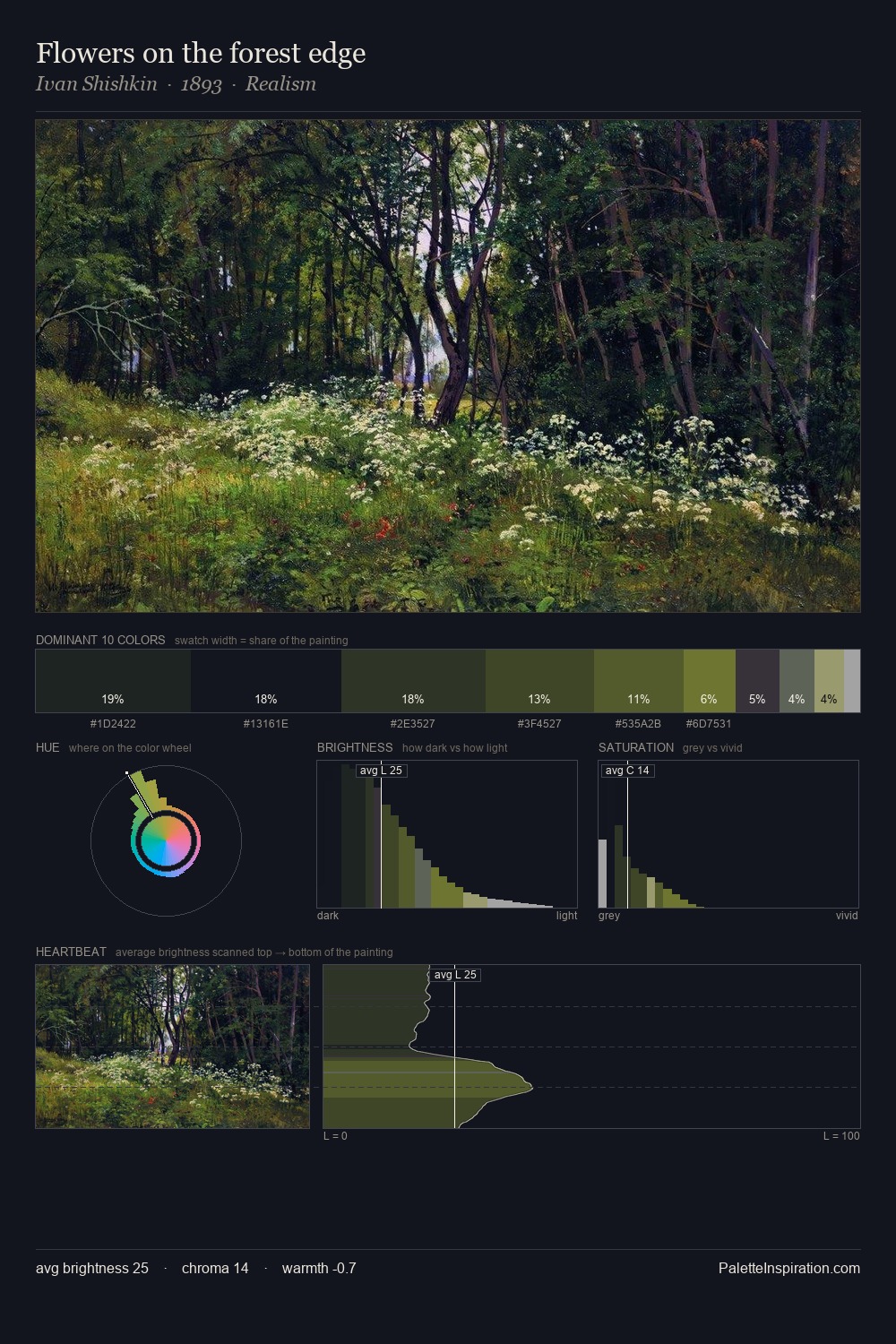The width and height of the screenshot is (896, 1344).
Task: Click the 'SATURATION' section heading
Action: coord(636,747)
